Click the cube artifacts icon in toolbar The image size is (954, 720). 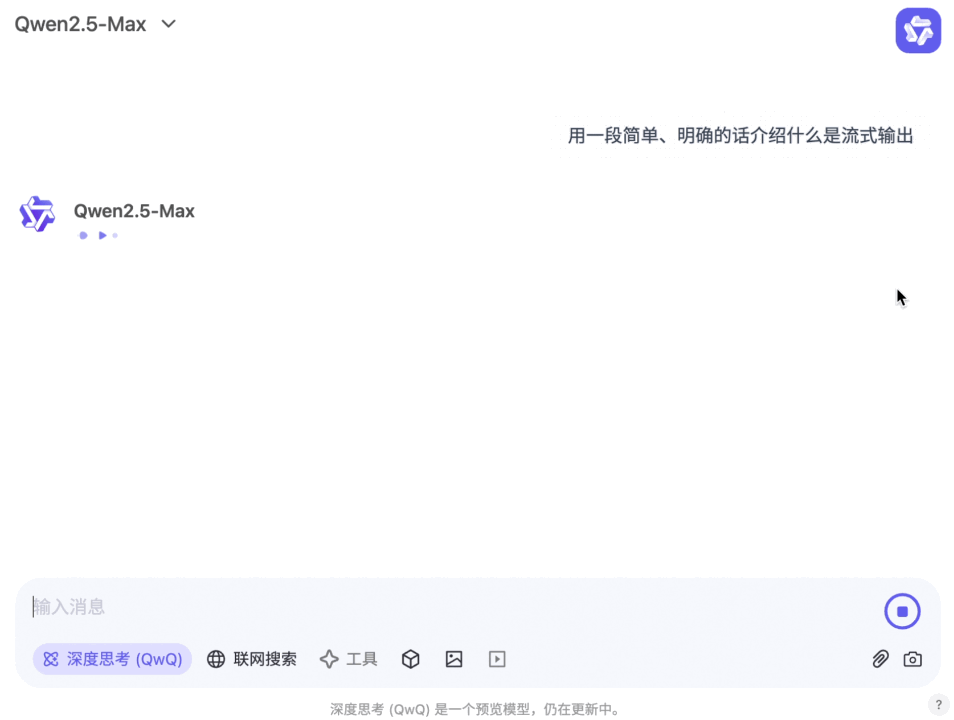[411, 659]
